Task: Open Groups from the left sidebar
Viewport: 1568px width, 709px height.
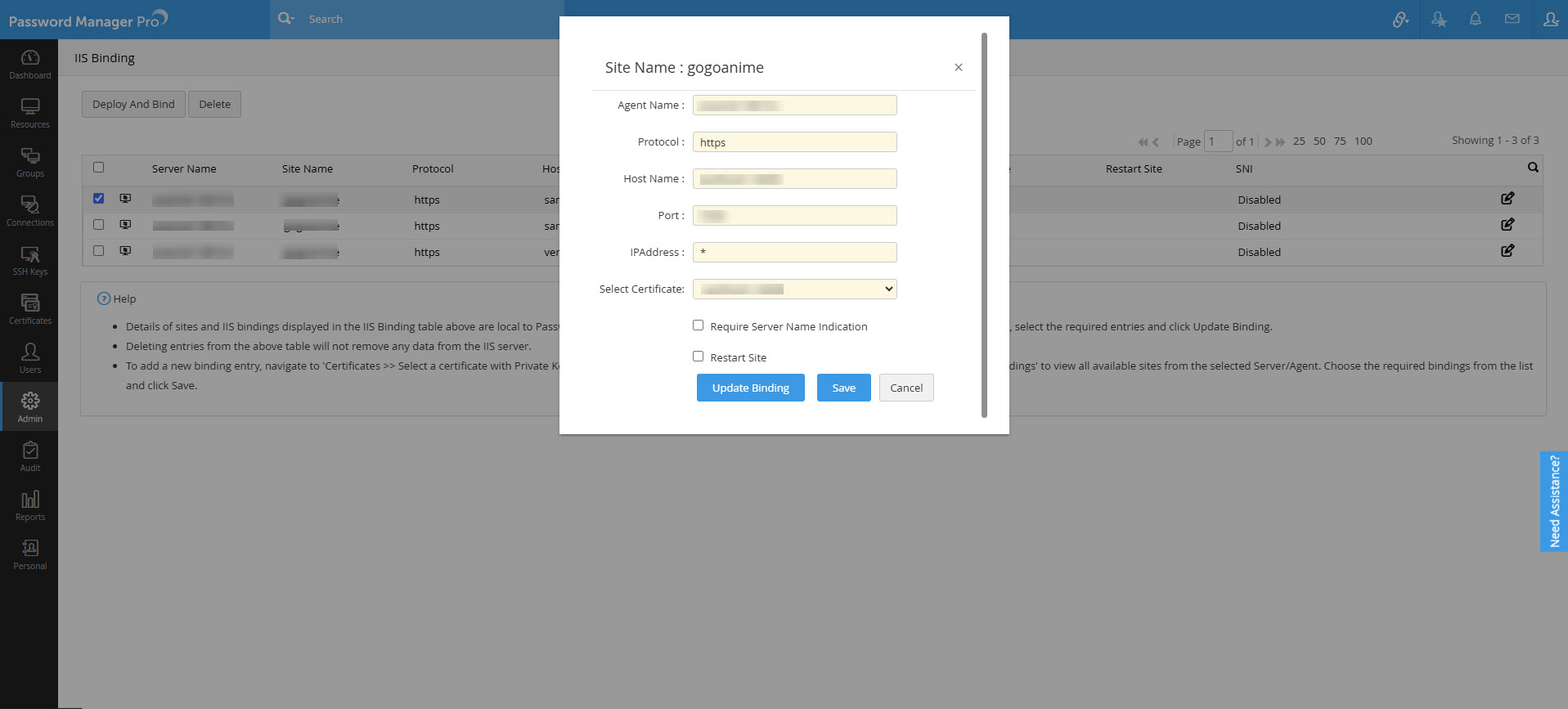Action: (29, 162)
